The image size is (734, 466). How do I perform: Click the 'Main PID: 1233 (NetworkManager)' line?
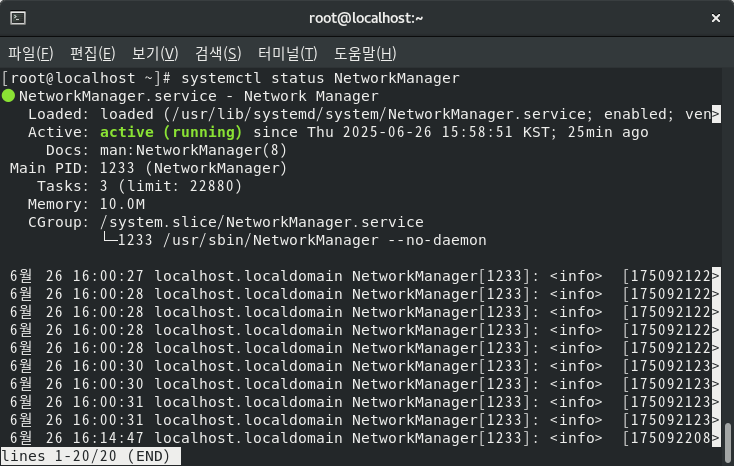tap(148, 169)
